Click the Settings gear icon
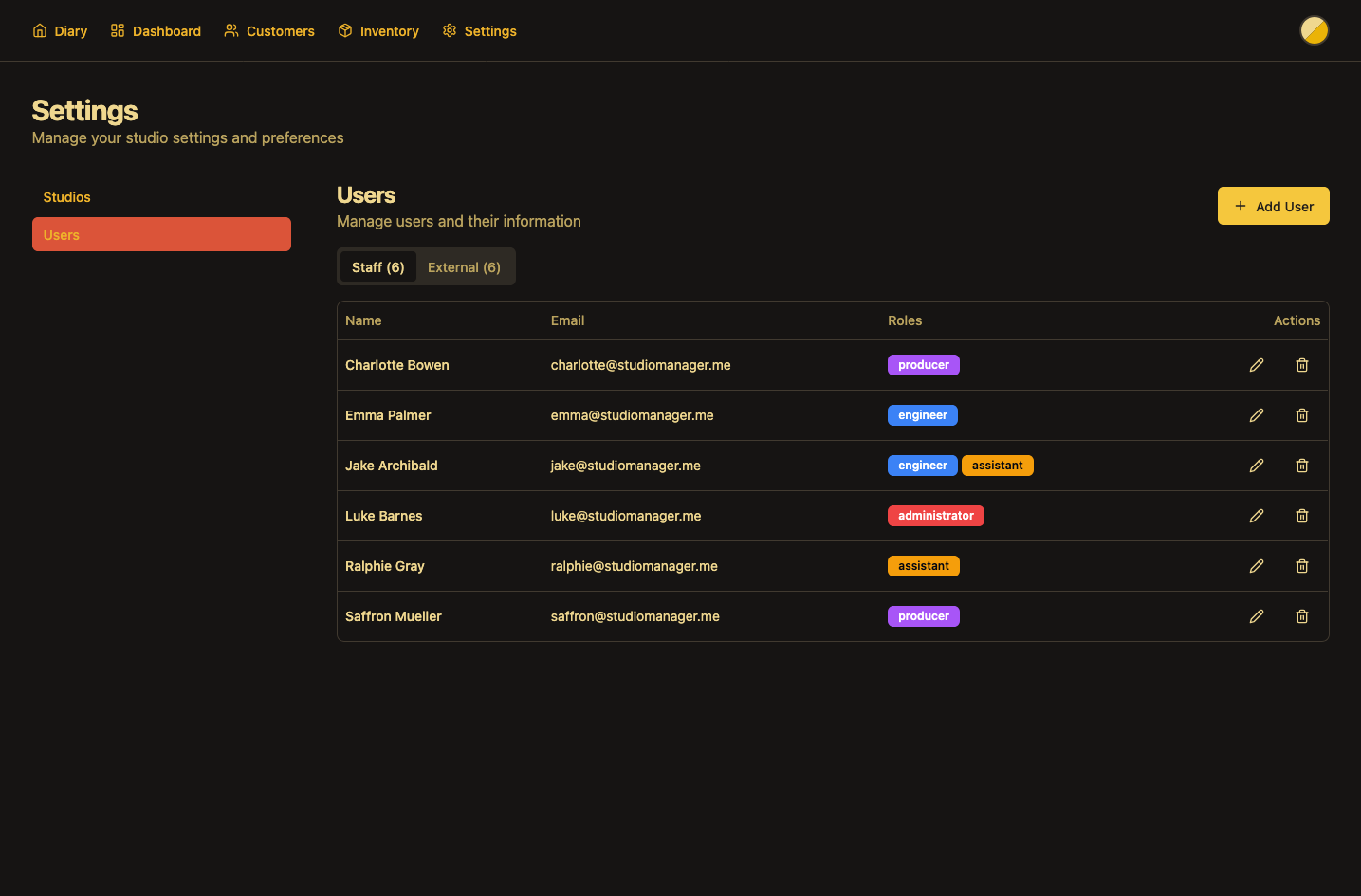Screen dimensions: 1361x896 (449, 30)
